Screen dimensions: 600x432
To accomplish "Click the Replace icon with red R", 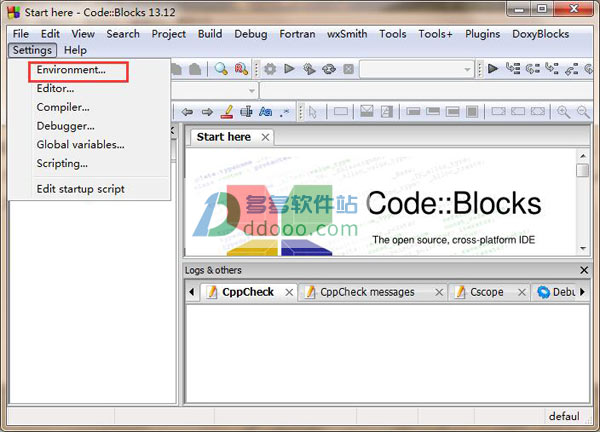I will 241,69.
